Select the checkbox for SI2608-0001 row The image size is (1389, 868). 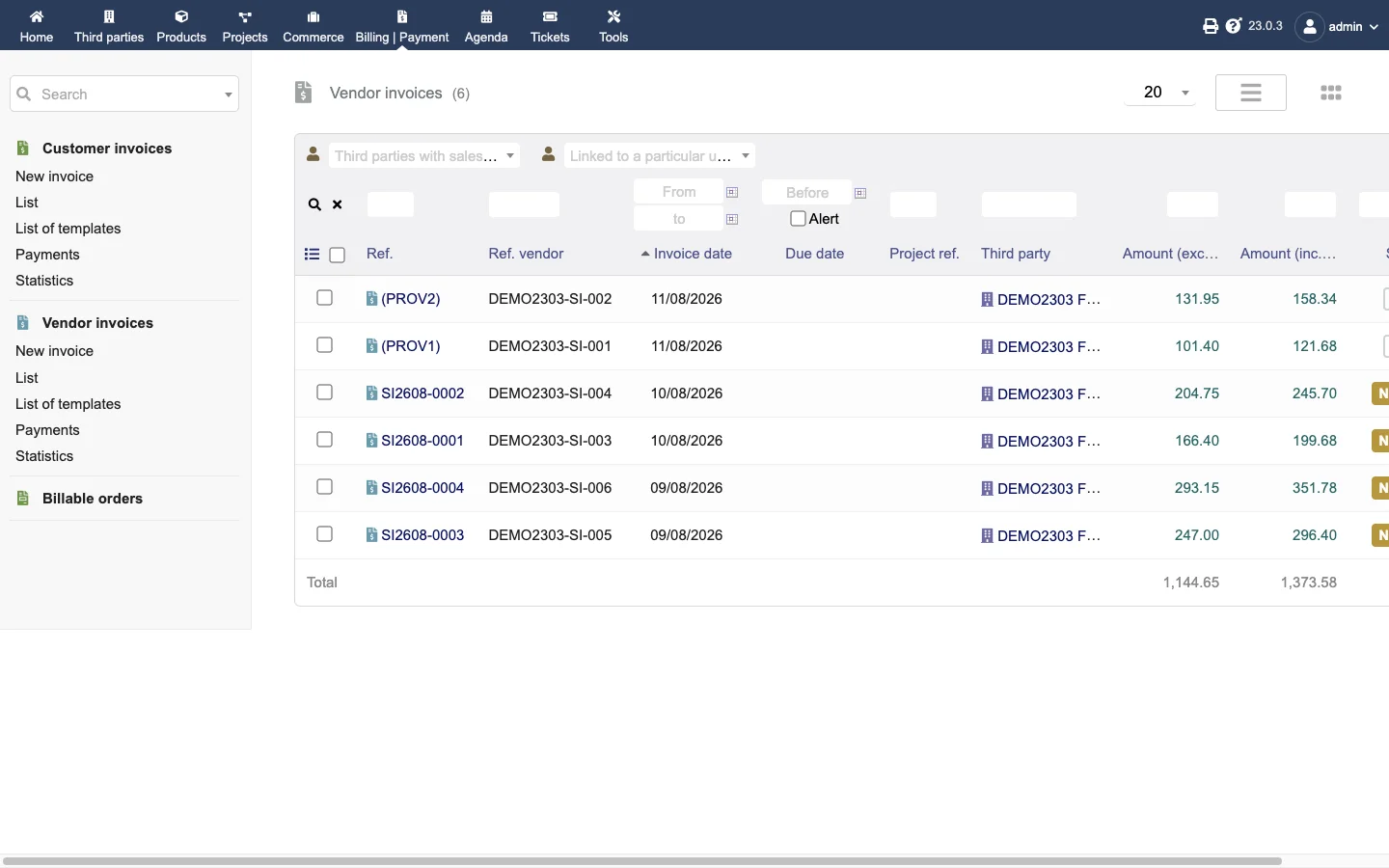coord(325,440)
